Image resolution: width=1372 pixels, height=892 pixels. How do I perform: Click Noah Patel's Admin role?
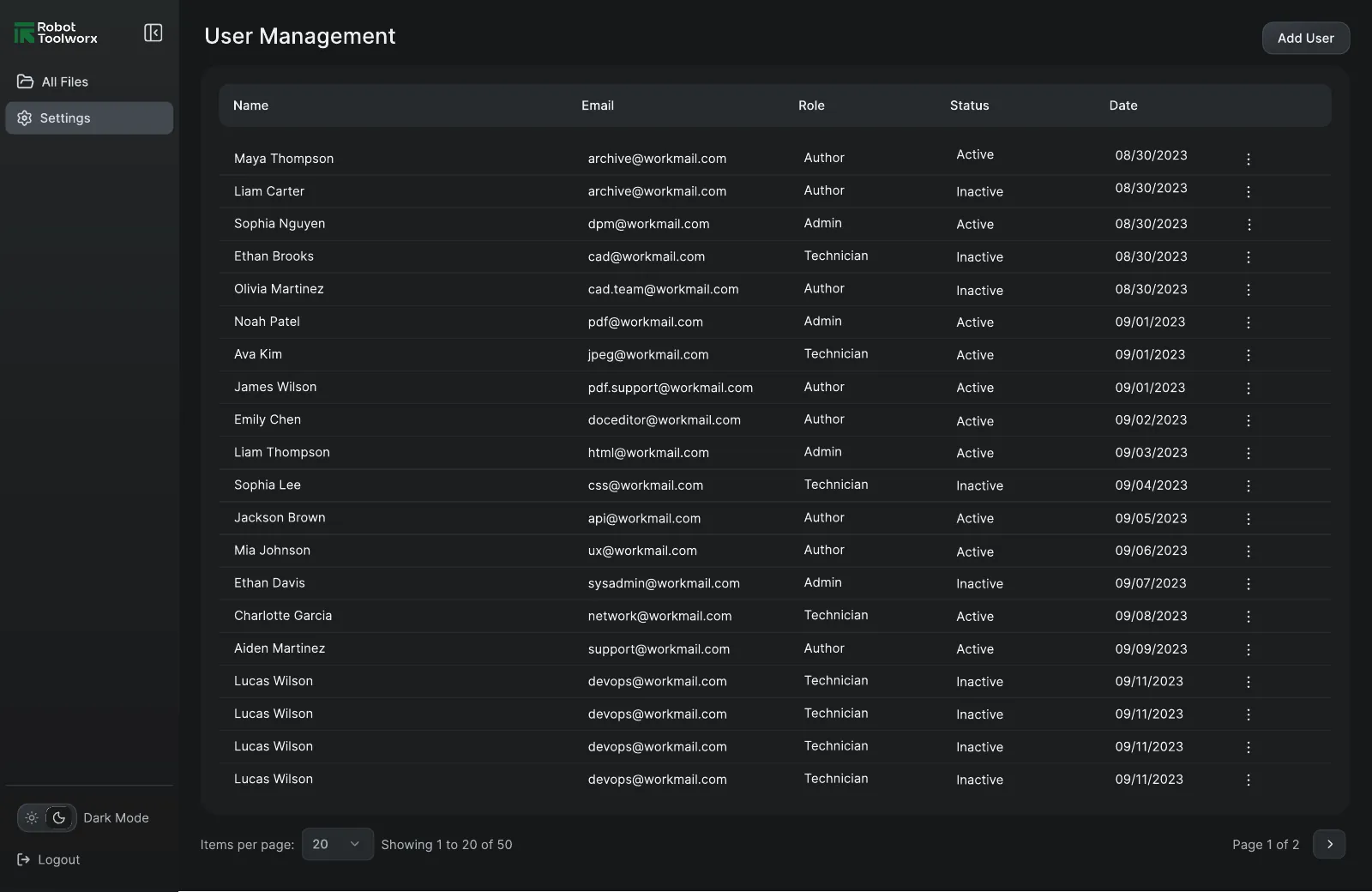(x=823, y=321)
